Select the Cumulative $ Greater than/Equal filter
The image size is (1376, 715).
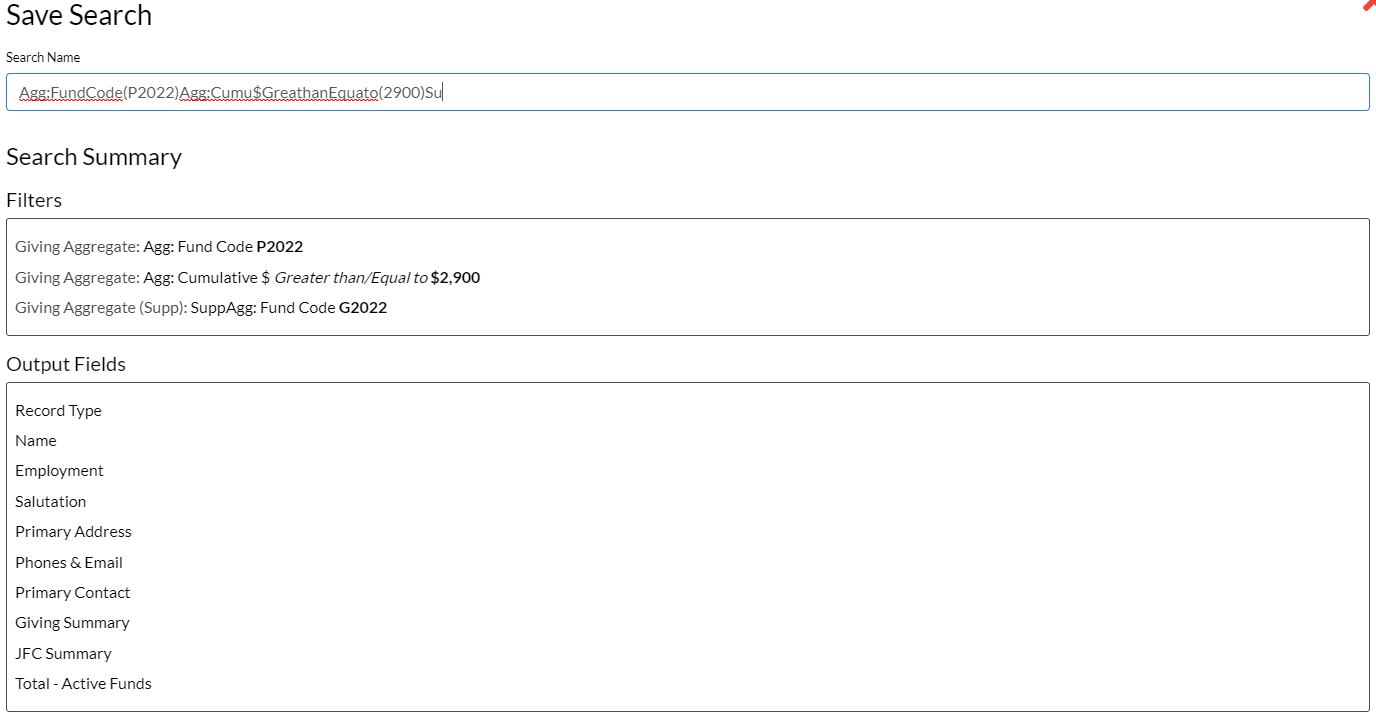pos(247,278)
